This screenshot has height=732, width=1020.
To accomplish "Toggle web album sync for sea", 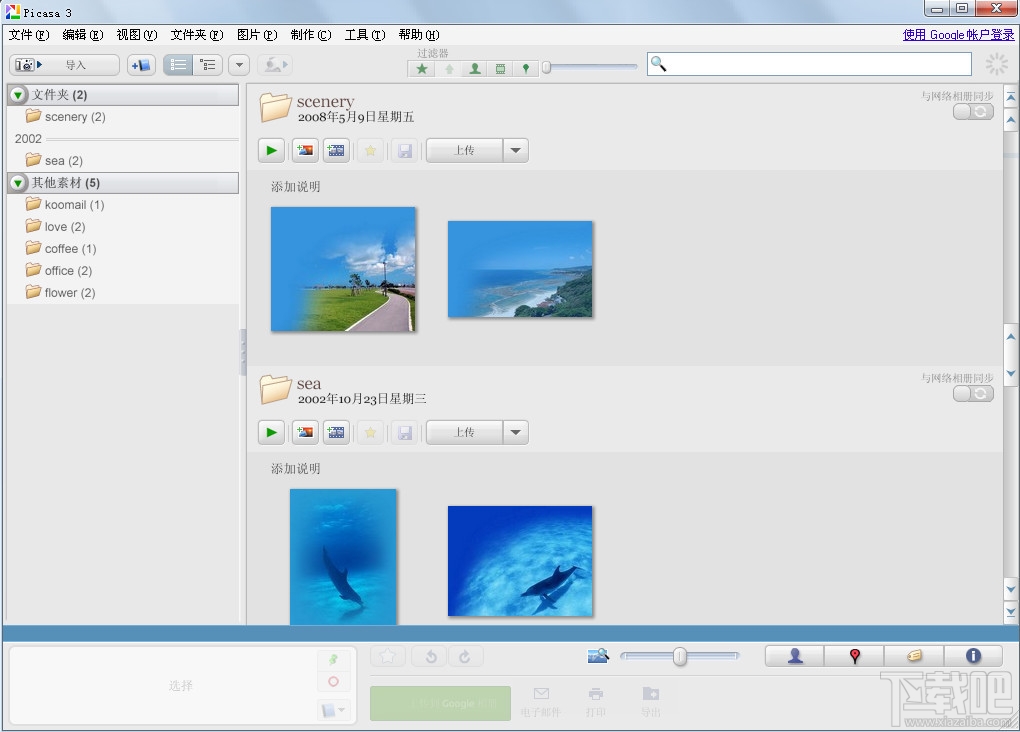I will [x=973, y=394].
